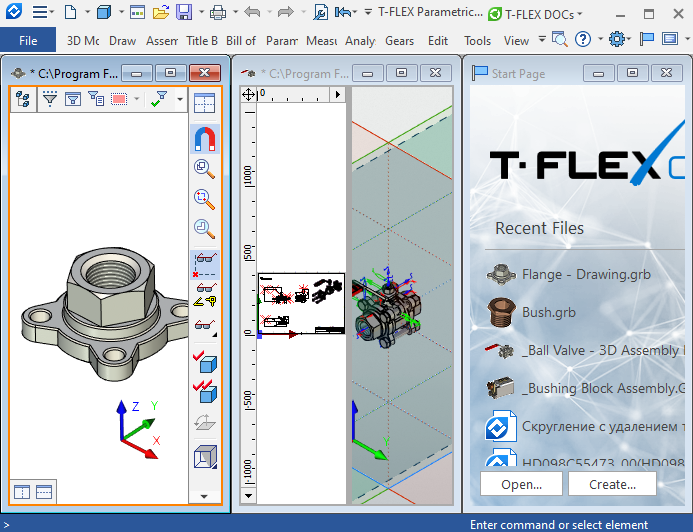Switch to the Edit ribbon tab
693x532 pixels.
[x=438, y=41]
